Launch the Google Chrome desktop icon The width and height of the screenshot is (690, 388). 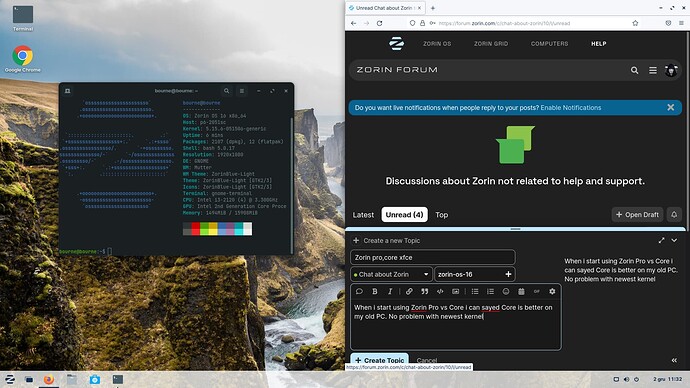[22, 59]
